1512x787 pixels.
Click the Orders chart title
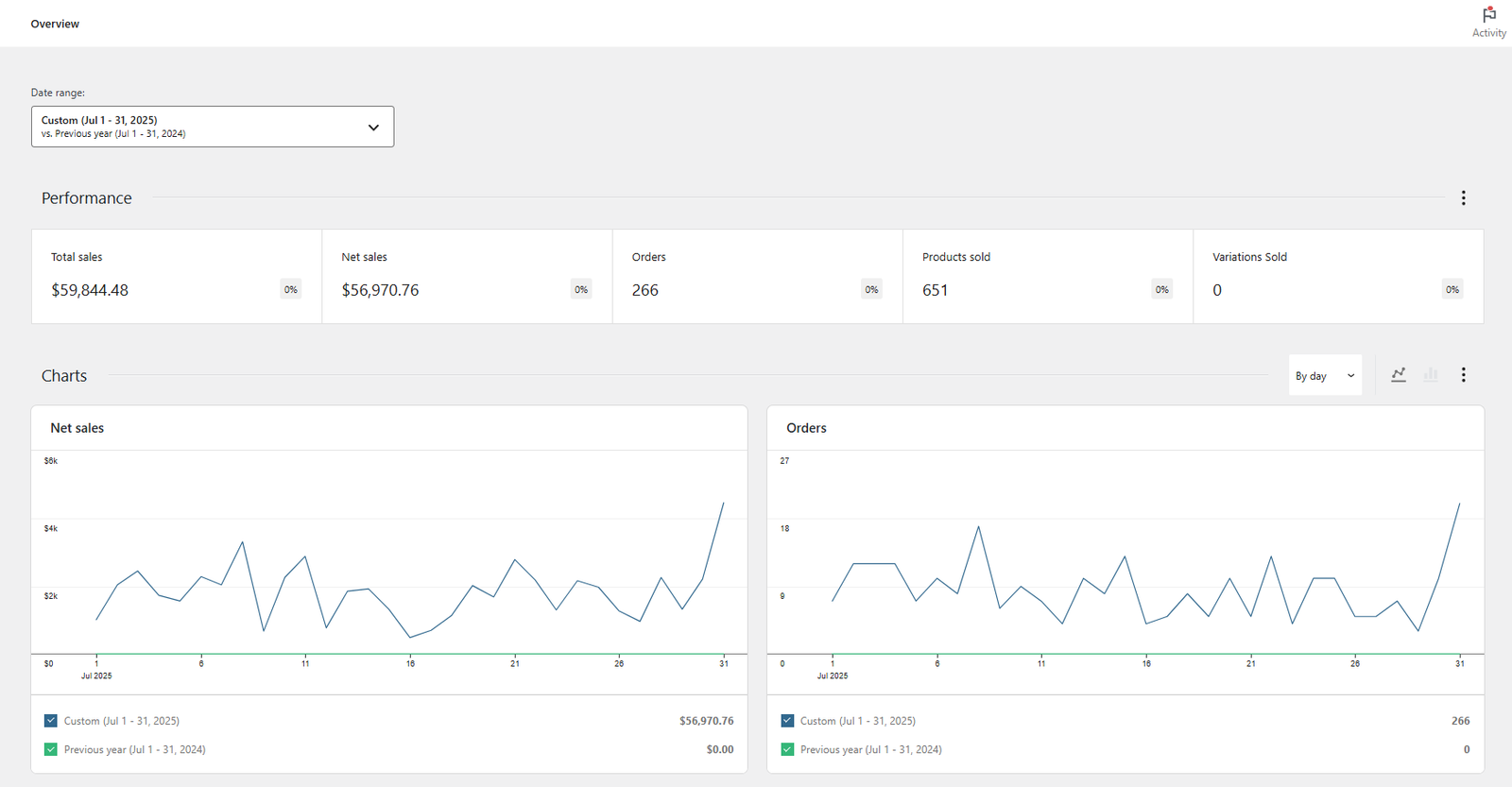[x=806, y=428]
